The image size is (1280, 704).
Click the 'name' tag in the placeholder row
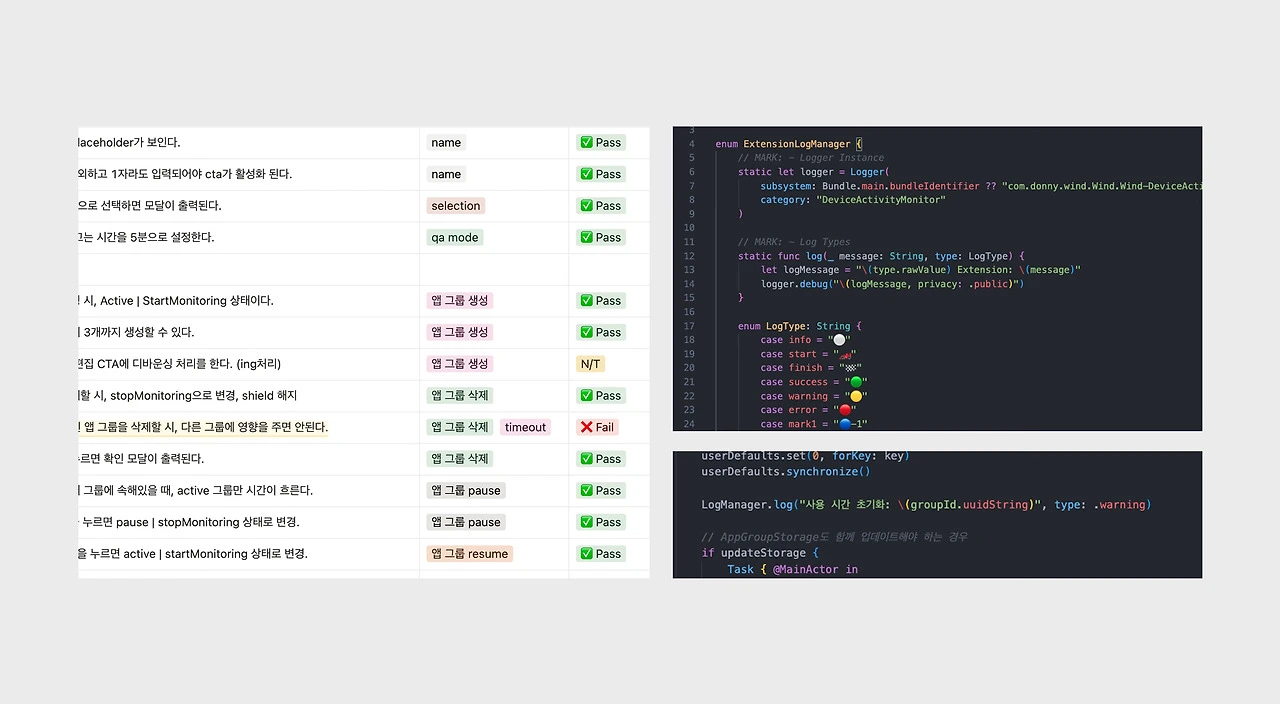click(446, 142)
